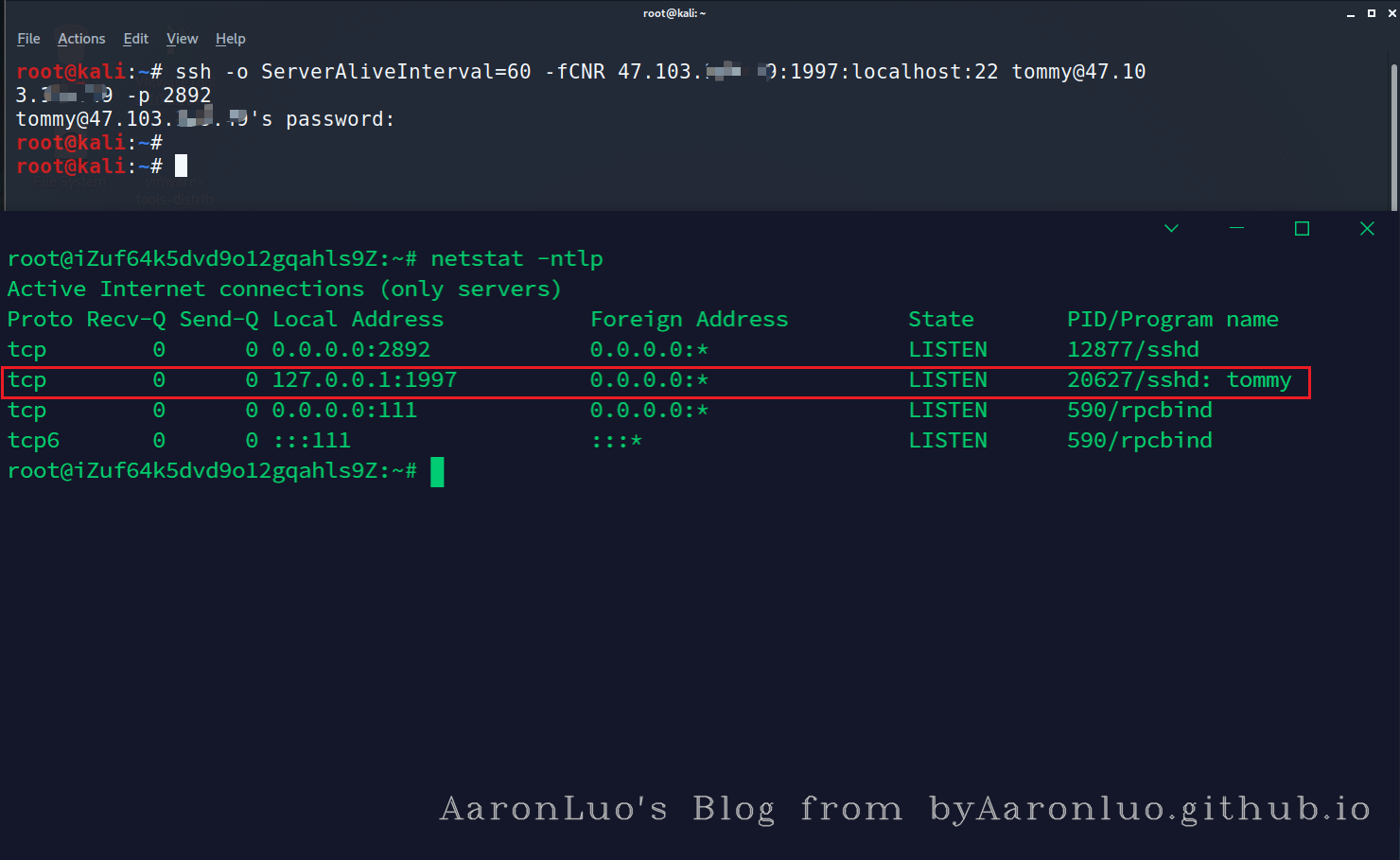Click the 12877/sshd program entry
Viewport: 1400px width, 860px height.
click(1132, 350)
